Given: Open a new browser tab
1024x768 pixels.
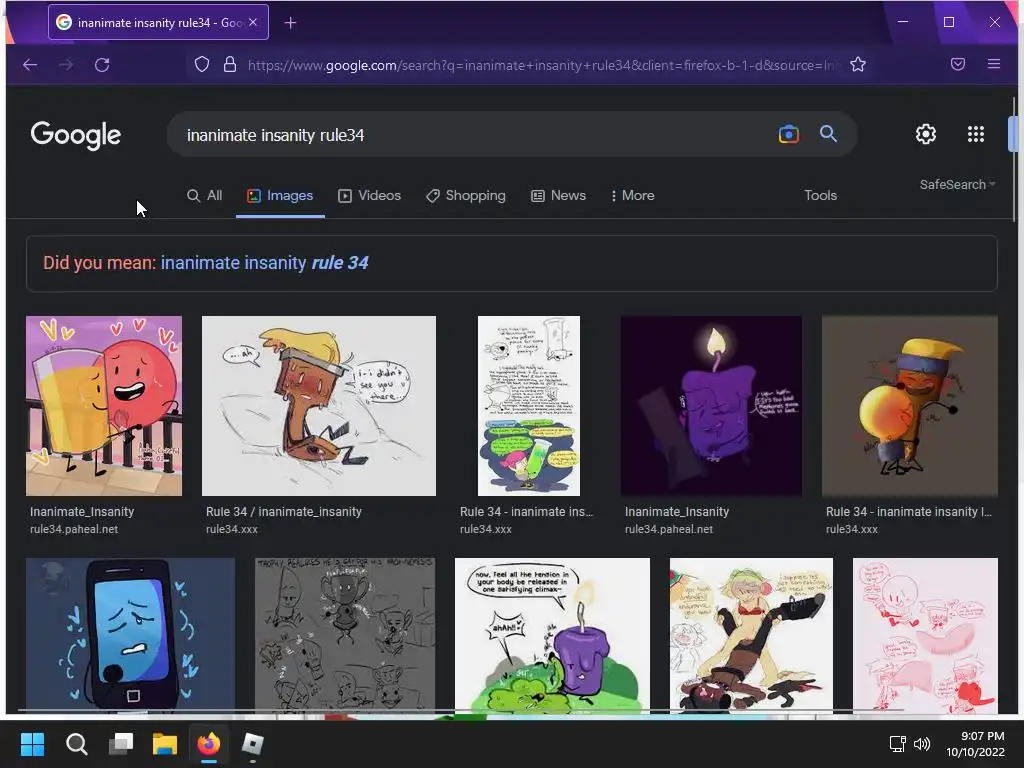Looking at the screenshot, I should coord(291,23).
